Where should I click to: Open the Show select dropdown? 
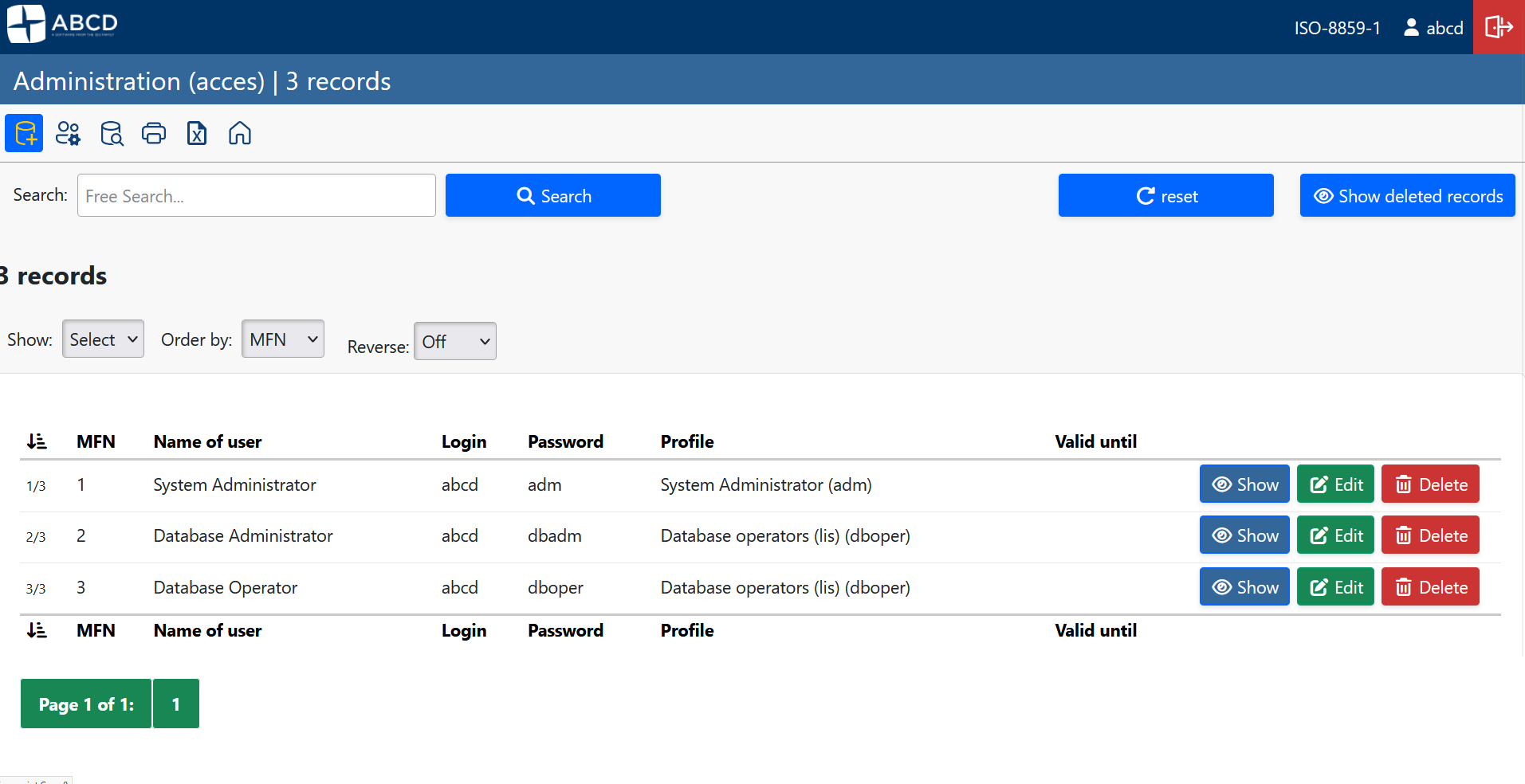[103, 339]
